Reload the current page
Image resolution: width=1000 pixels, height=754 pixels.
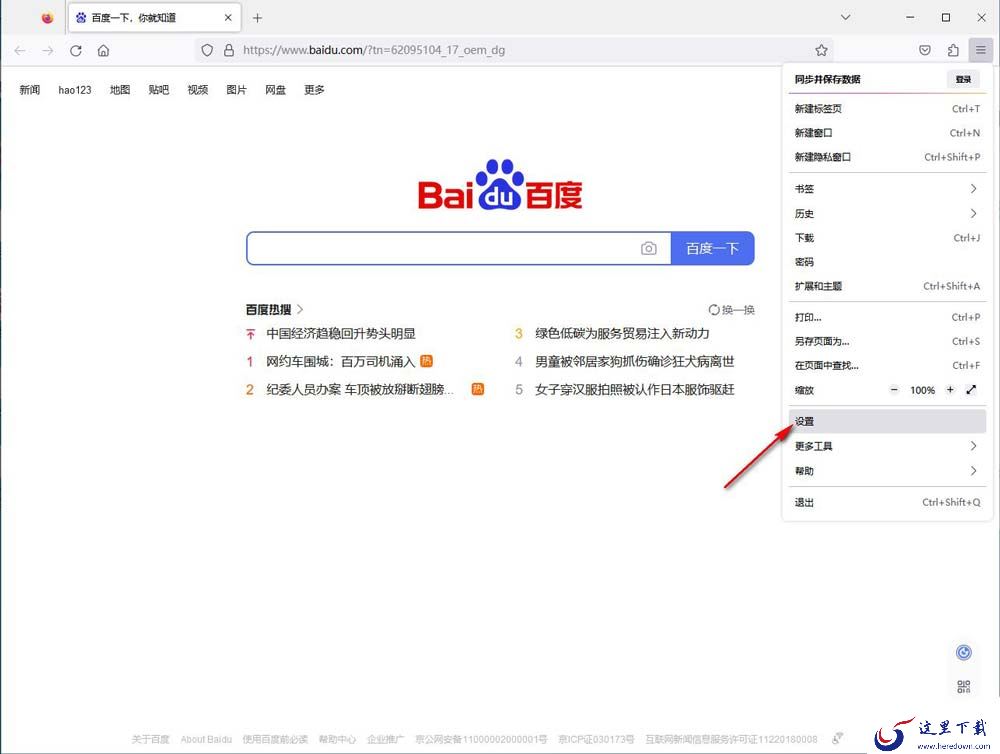point(76,50)
